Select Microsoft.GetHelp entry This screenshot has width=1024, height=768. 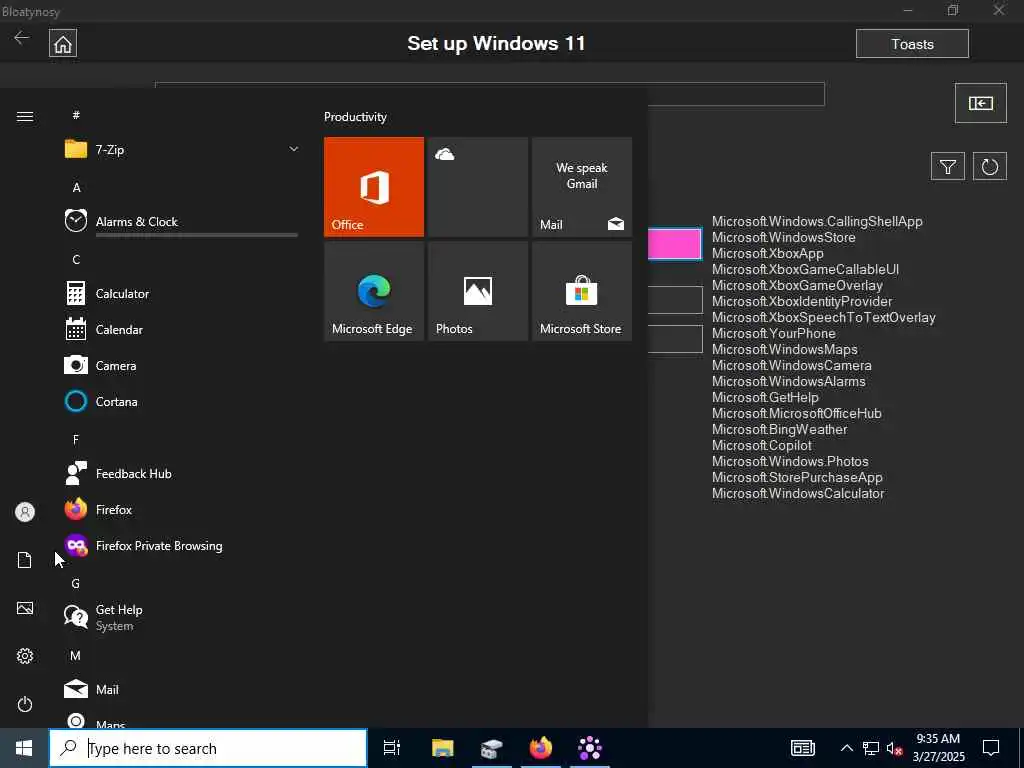[765, 398]
